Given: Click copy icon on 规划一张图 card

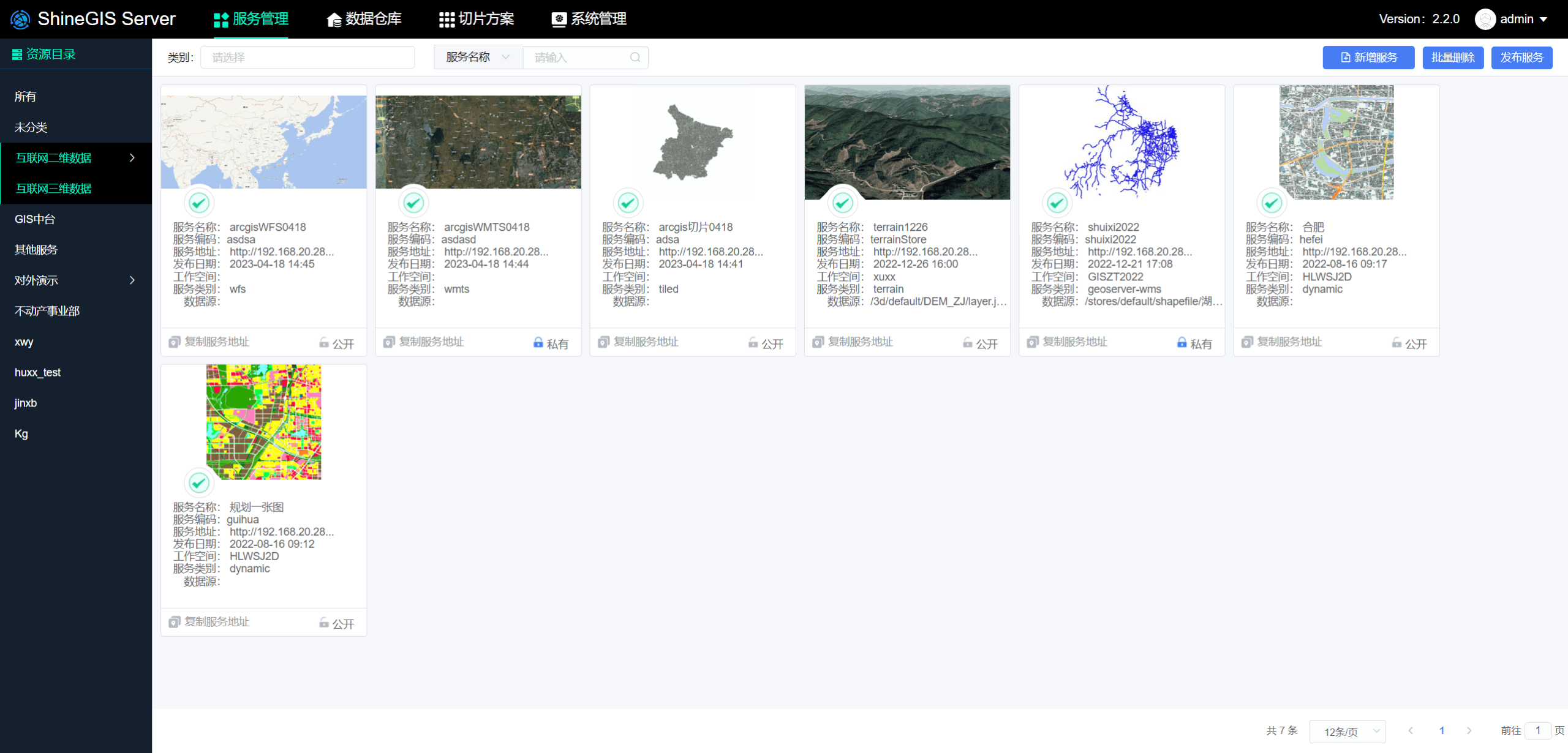Looking at the screenshot, I should (175, 622).
